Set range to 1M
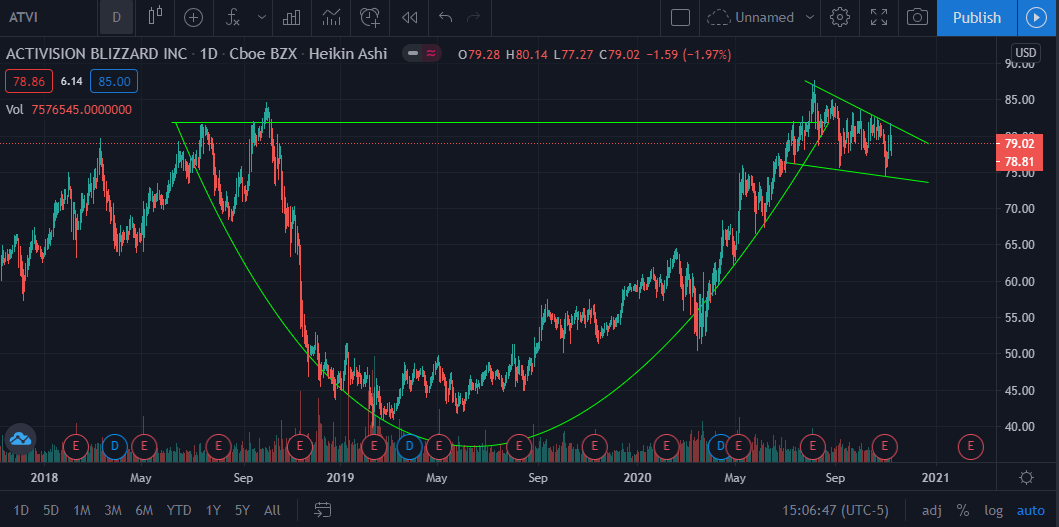This screenshot has width=1059, height=527. click(82, 510)
